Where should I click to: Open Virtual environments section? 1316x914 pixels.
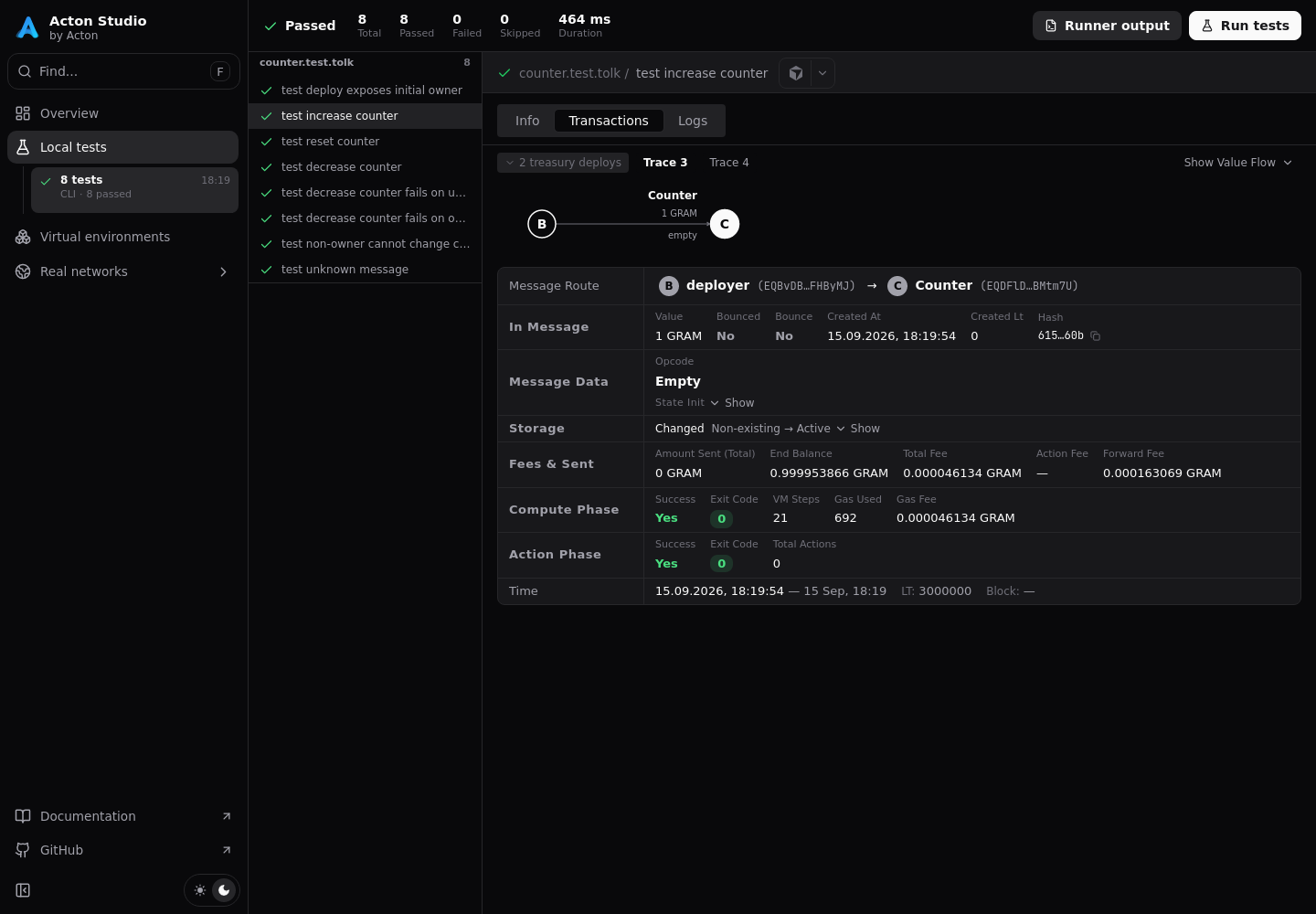[x=122, y=237]
